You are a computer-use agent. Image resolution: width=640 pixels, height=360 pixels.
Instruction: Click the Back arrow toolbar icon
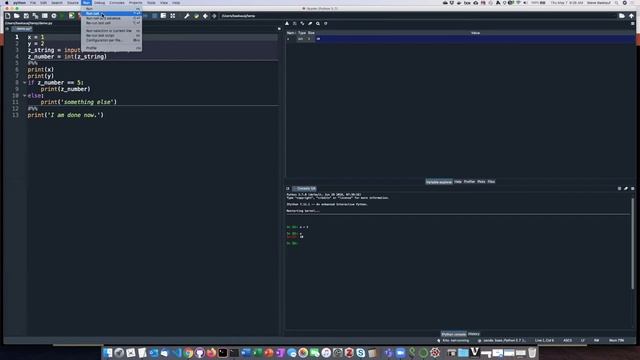coord(205,16)
